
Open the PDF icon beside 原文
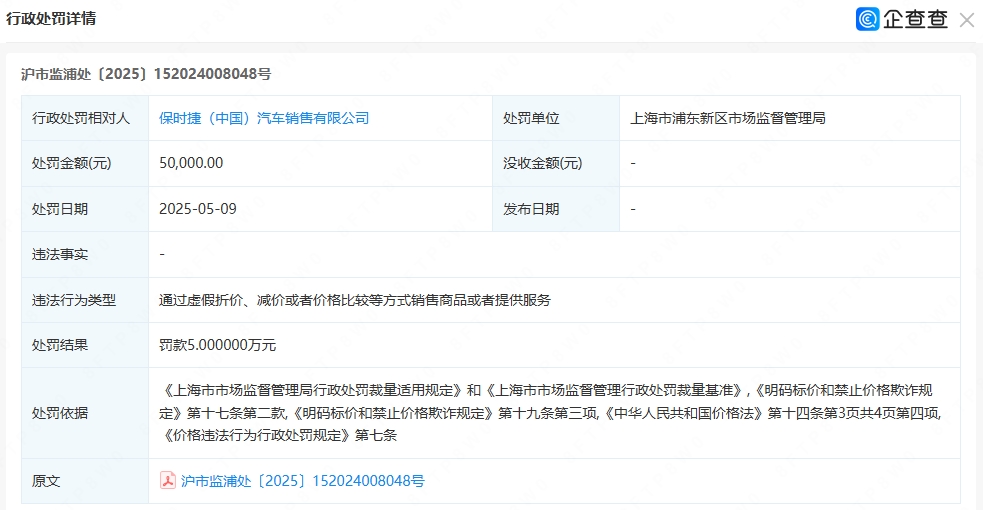(167, 481)
